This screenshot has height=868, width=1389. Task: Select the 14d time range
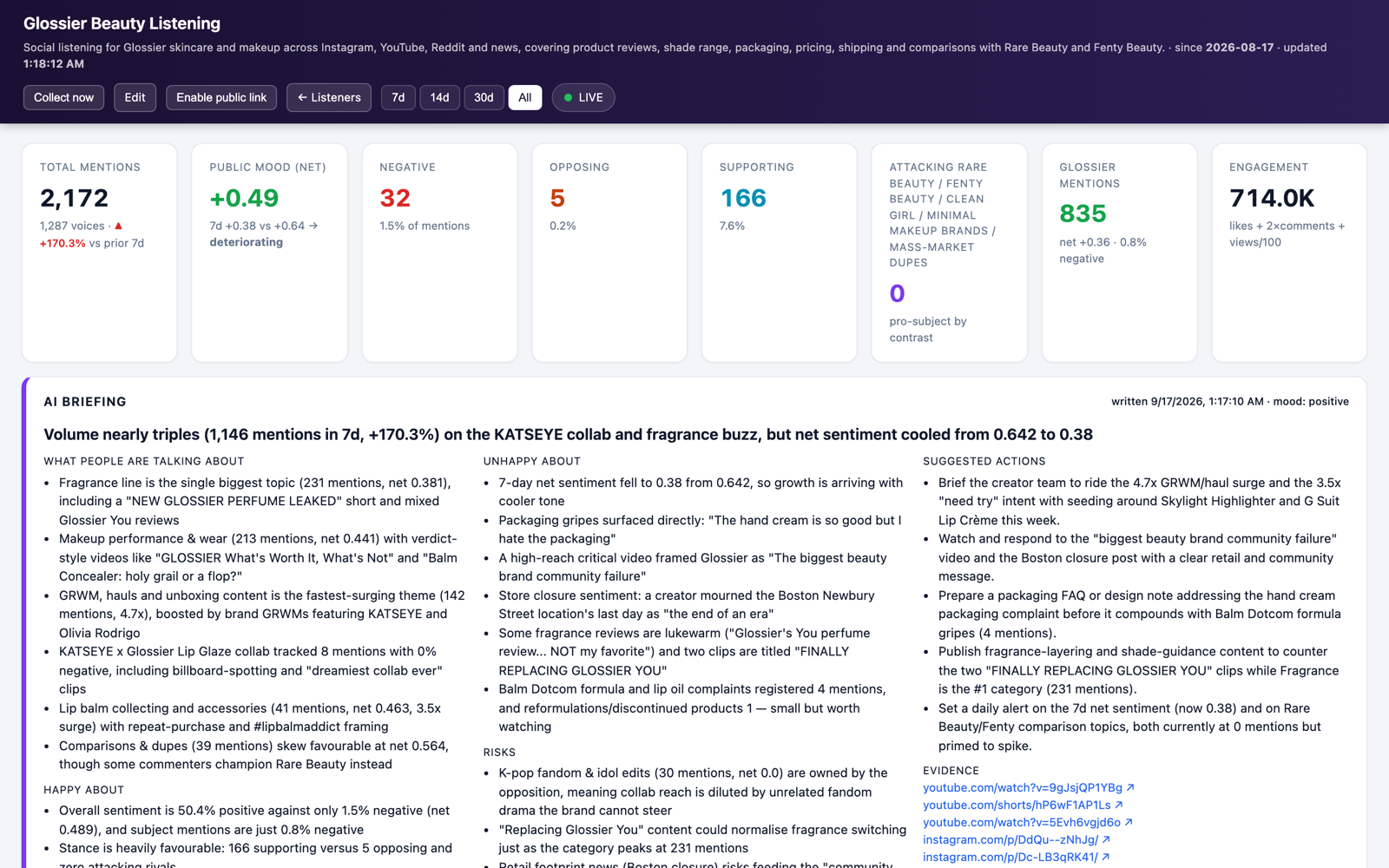pyautogui.click(x=440, y=97)
